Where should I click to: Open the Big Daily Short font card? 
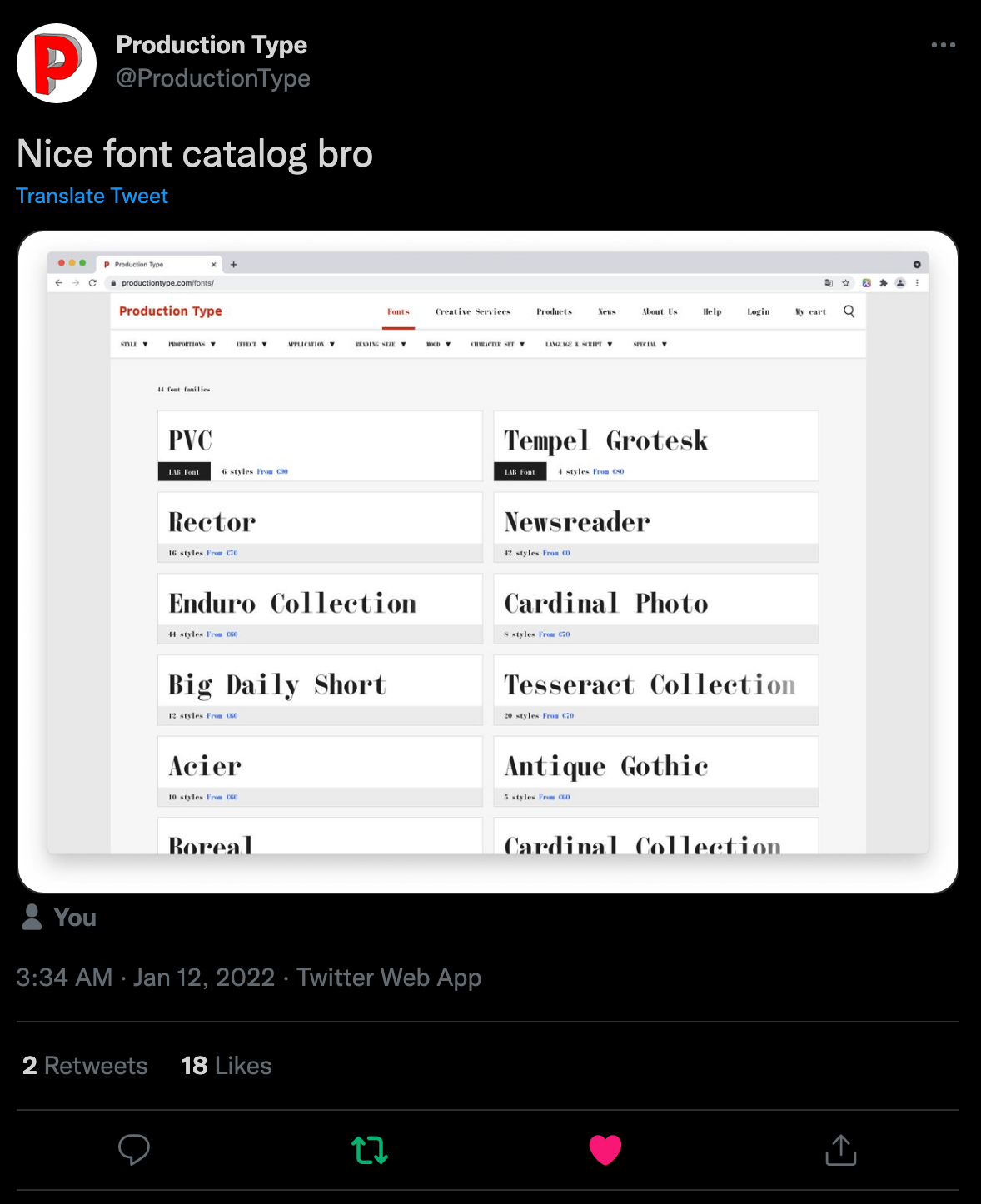pos(321,690)
